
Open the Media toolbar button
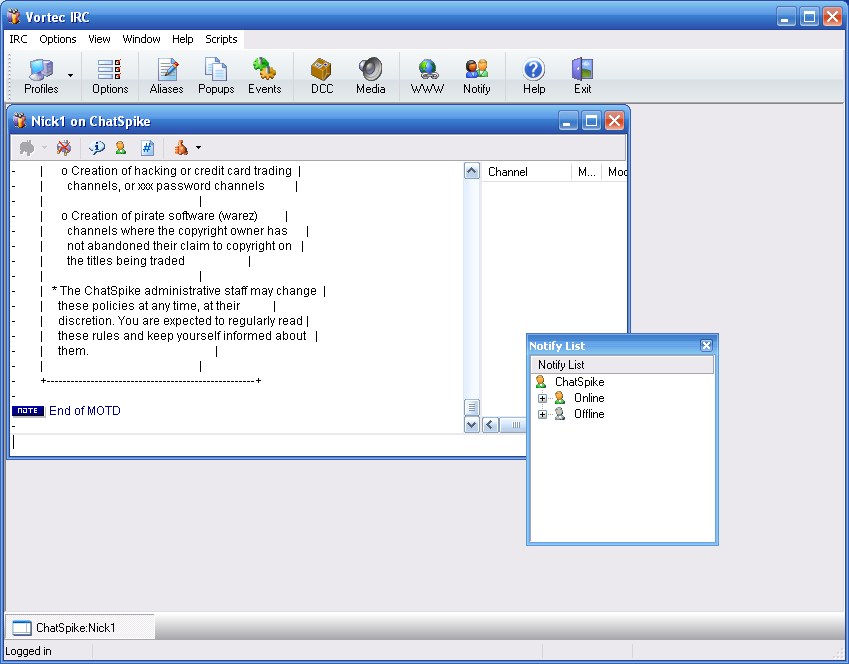(x=370, y=76)
